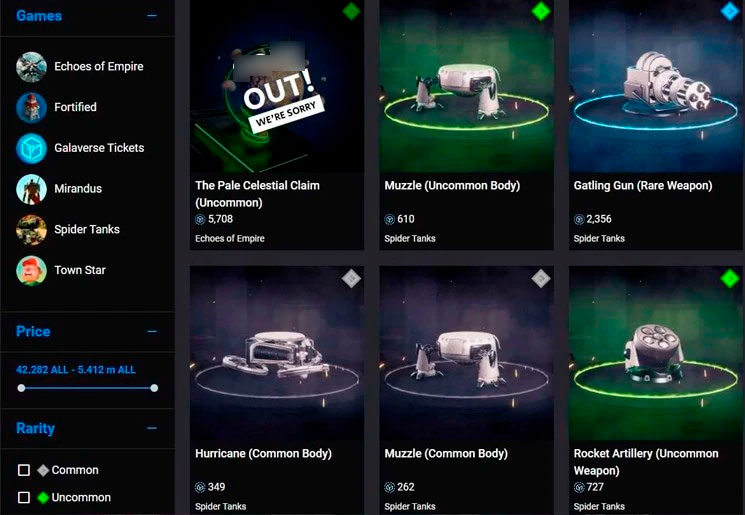Screen dimensions: 745x515
Task: Collapse the Price filter section
Action: (152, 331)
